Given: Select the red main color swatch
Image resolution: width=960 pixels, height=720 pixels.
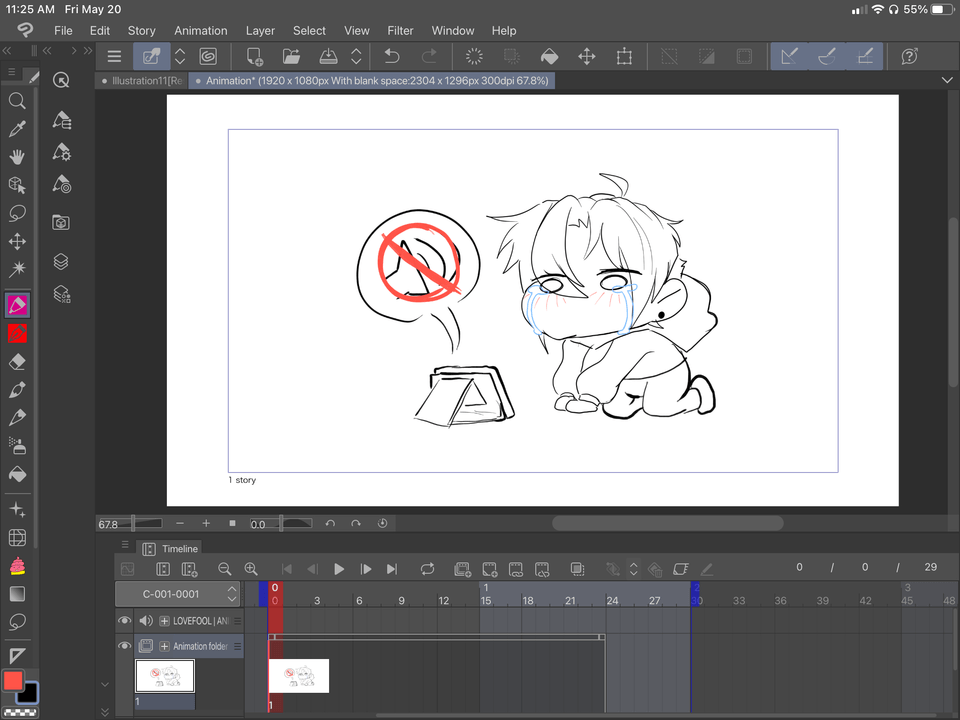Looking at the screenshot, I should coord(13,681).
